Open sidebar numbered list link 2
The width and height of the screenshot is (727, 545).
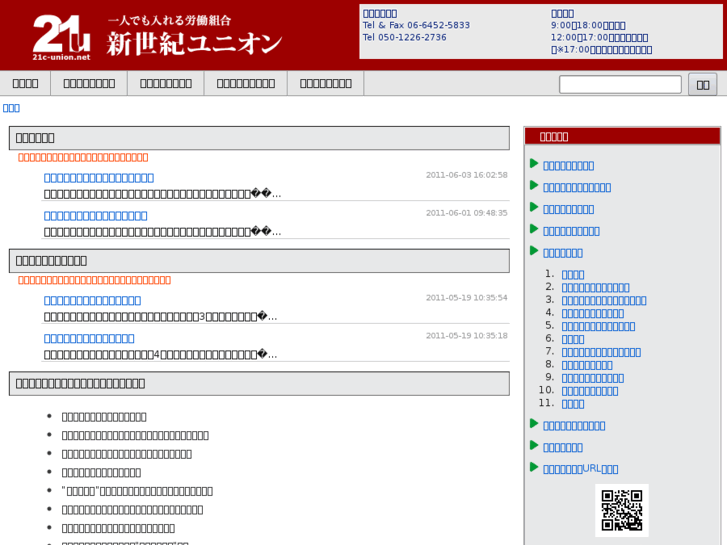[x=595, y=288]
